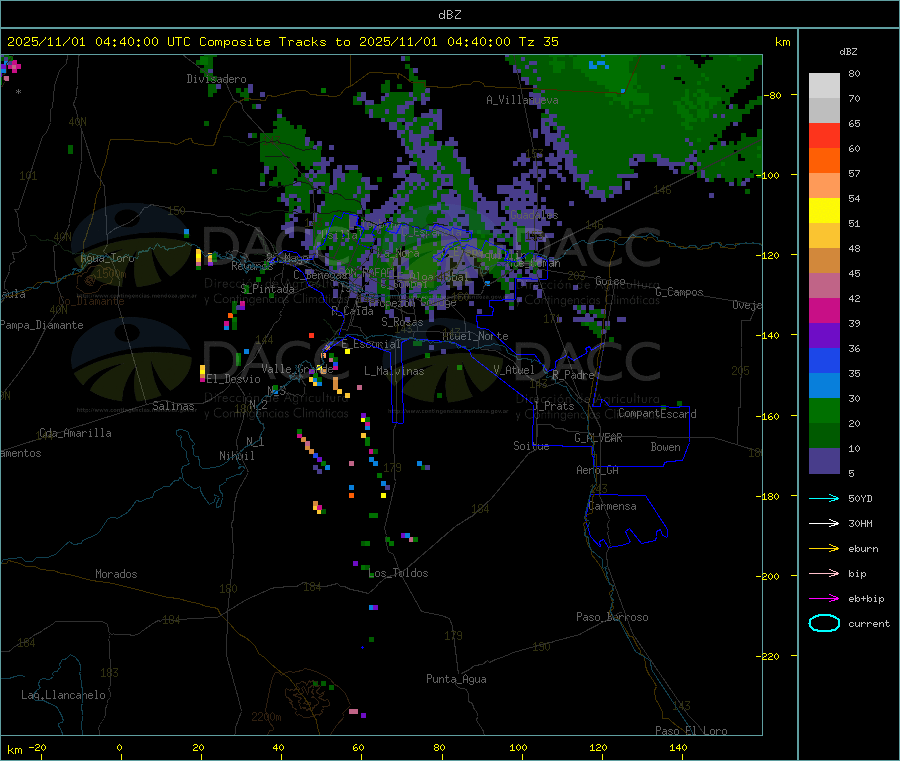Click the 'Carmensa' map label
This screenshot has width=900, height=761.
612,506
